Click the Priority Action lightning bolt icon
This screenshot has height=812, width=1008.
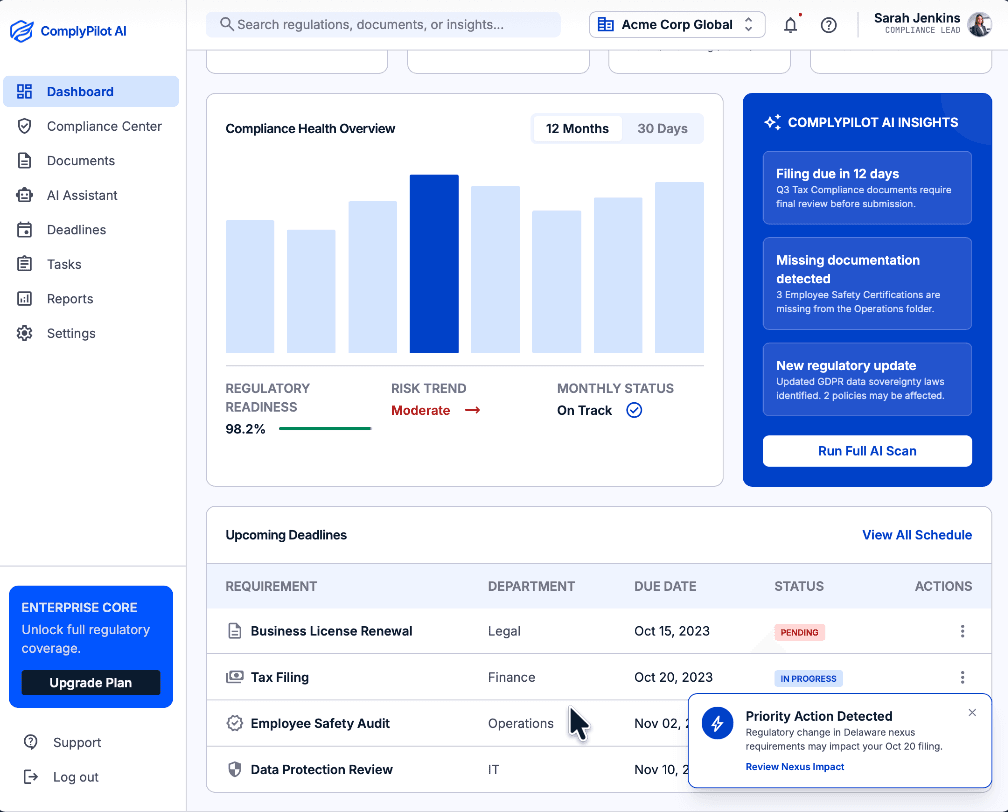pos(717,723)
